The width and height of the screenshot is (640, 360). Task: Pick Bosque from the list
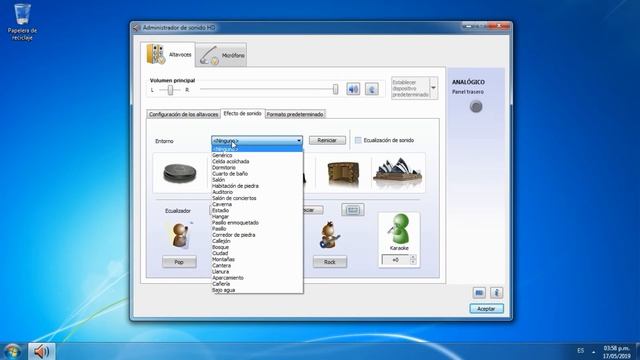(257, 247)
